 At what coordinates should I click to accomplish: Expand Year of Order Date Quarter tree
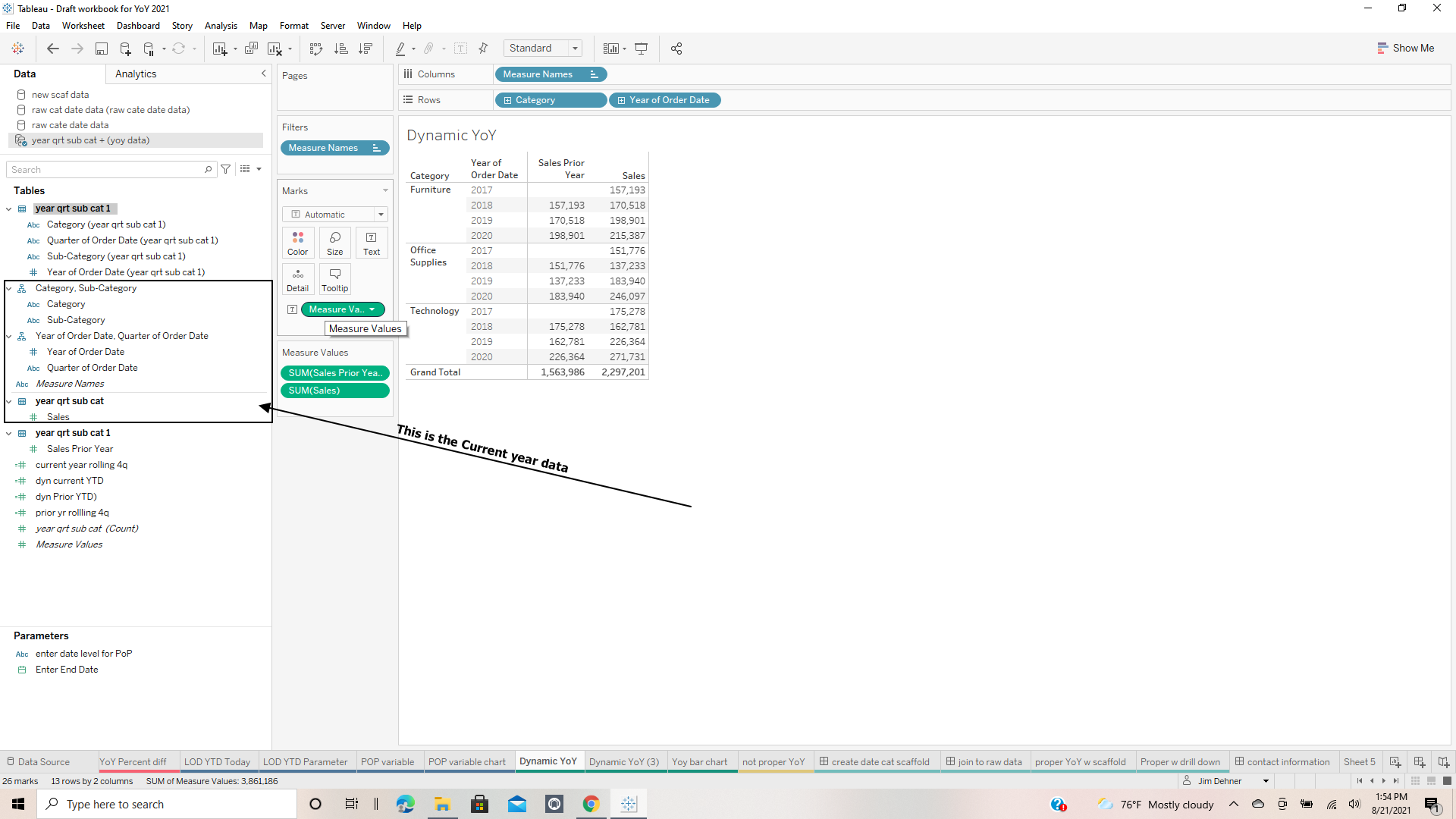point(10,335)
